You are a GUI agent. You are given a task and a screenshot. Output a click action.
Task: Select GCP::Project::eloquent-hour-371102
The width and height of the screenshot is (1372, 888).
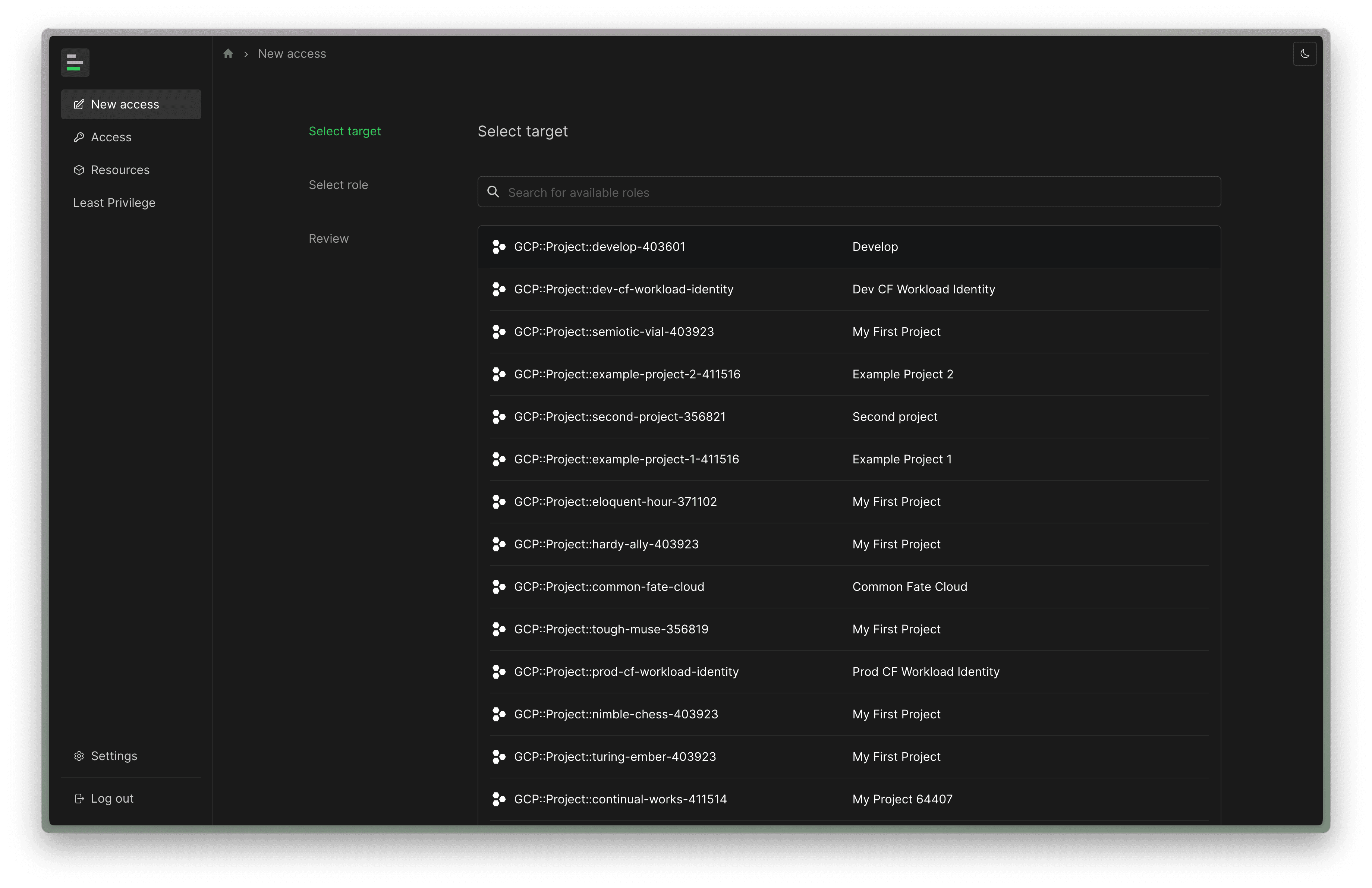coord(849,502)
